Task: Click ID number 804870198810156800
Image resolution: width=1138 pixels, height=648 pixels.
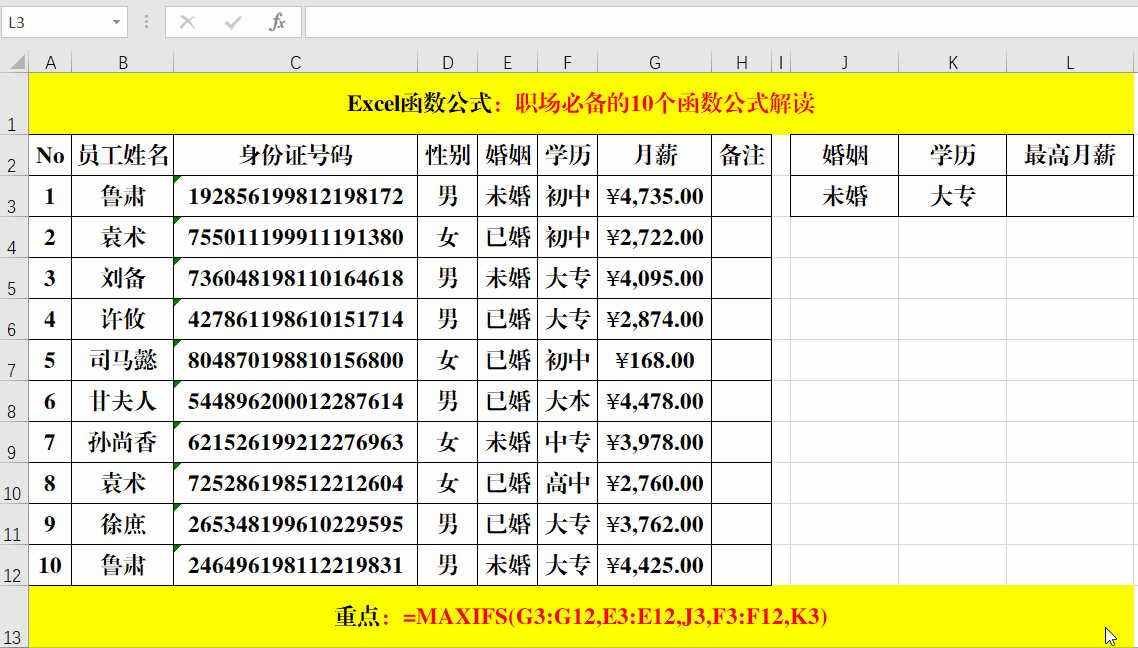Action: 295,361
